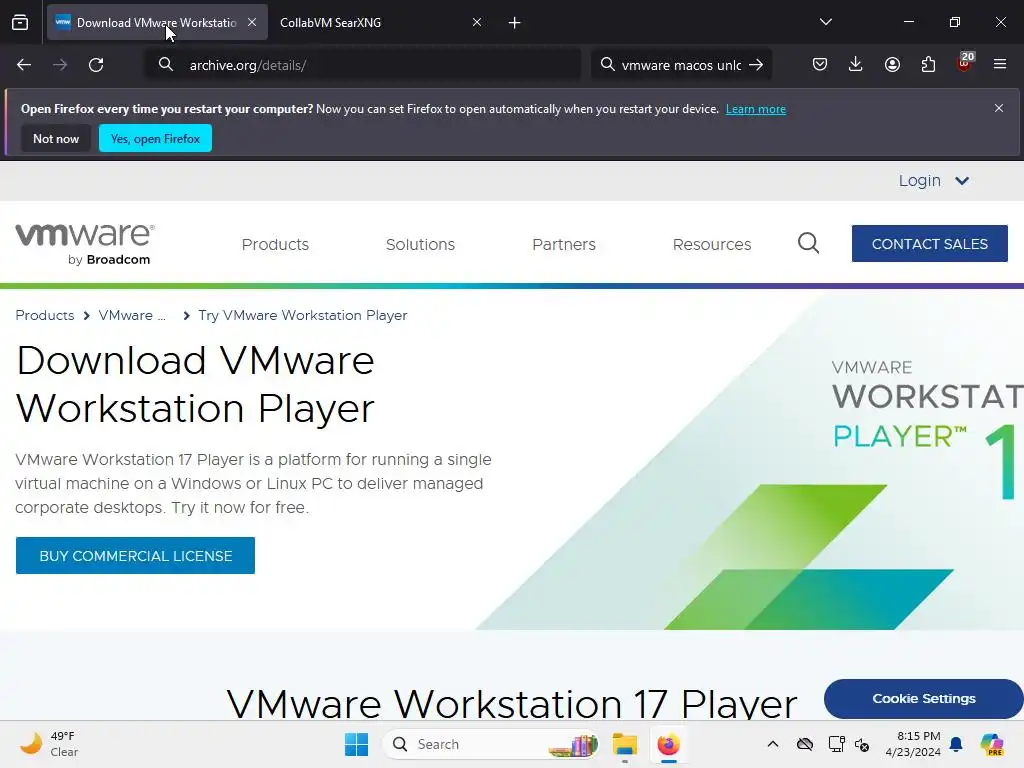Open the Resources menu
Image resolution: width=1024 pixels, height=768 pixels.
click(712, 244)
